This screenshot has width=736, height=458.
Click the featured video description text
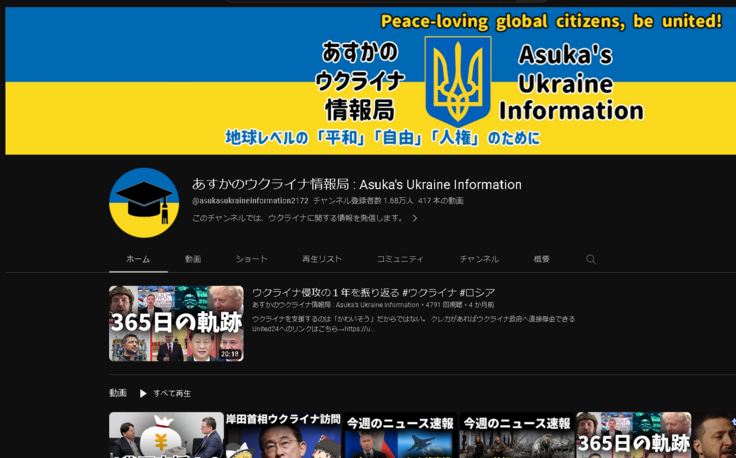coord(413,324)
